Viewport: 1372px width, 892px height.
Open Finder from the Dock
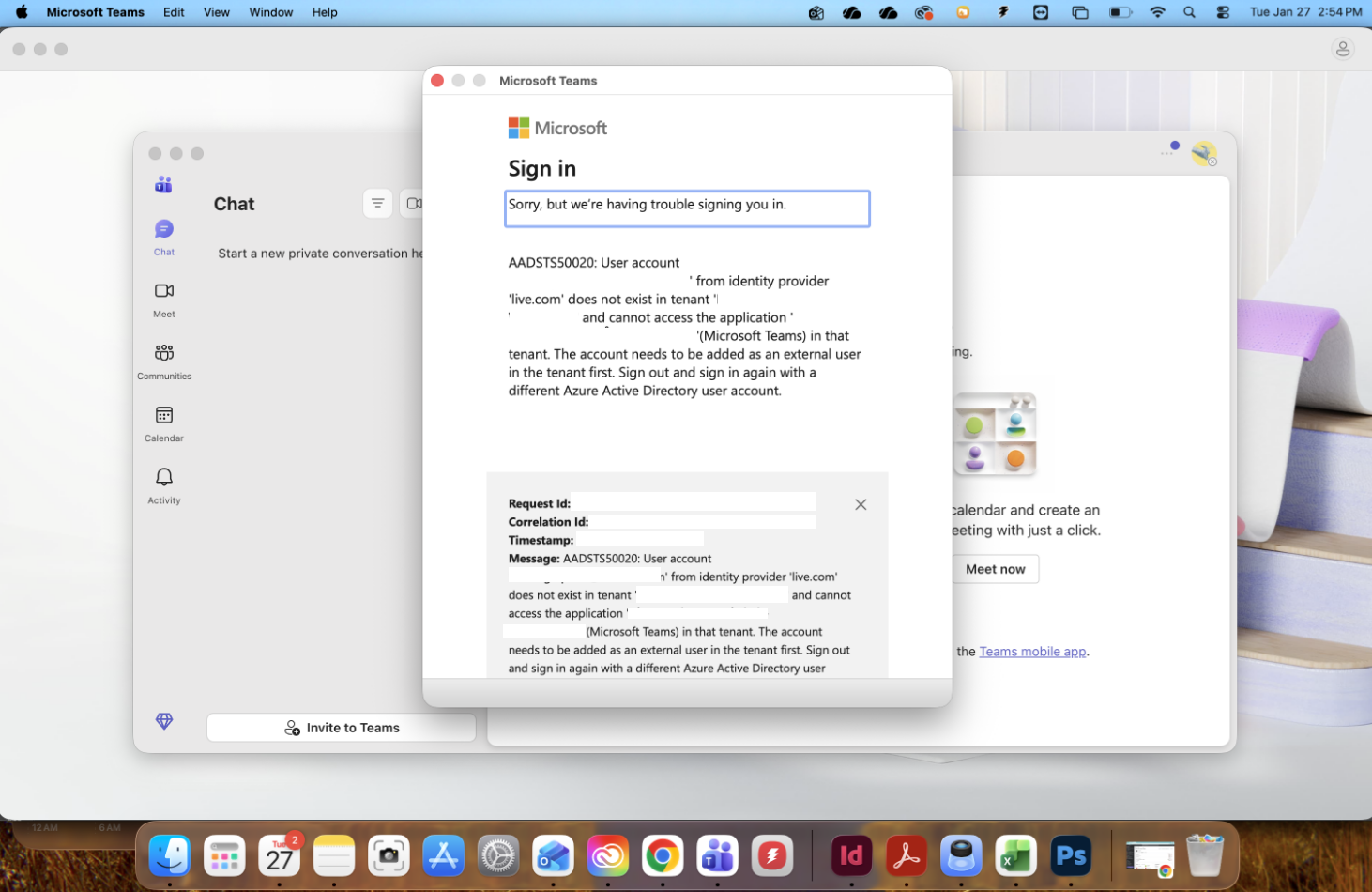click(x=170, y=855)
